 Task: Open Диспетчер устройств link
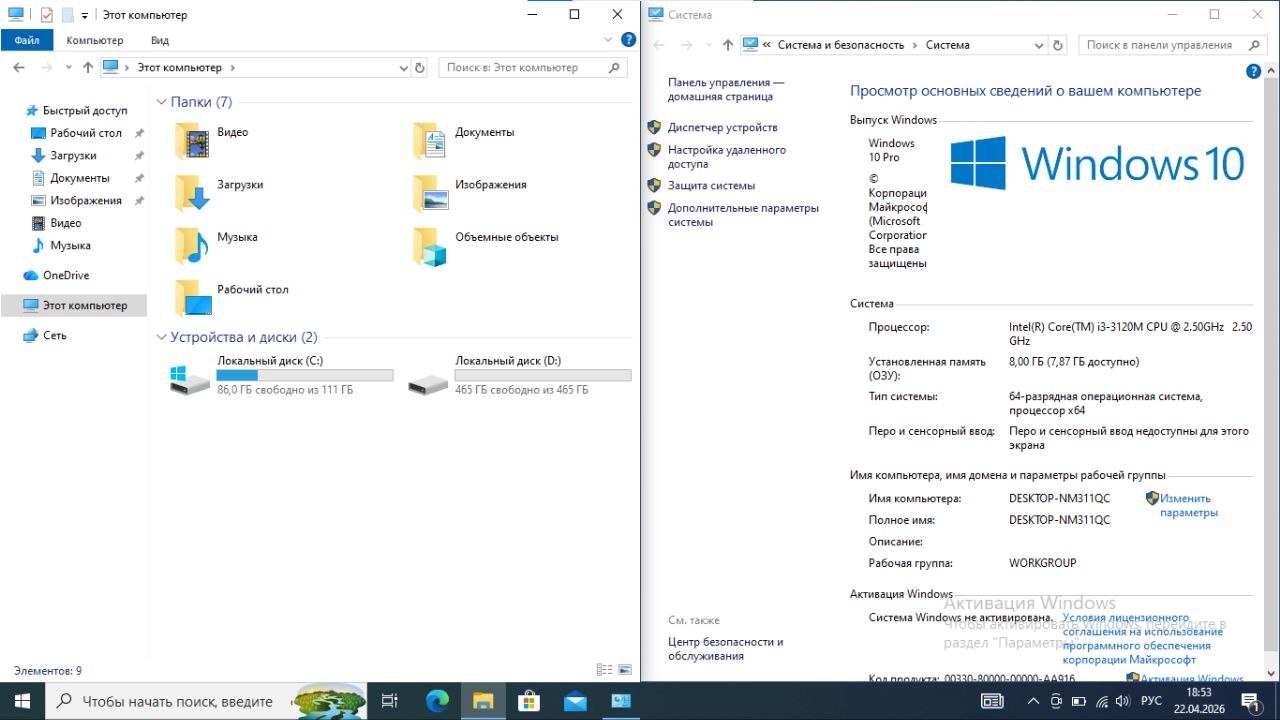[x=722, y=128]
